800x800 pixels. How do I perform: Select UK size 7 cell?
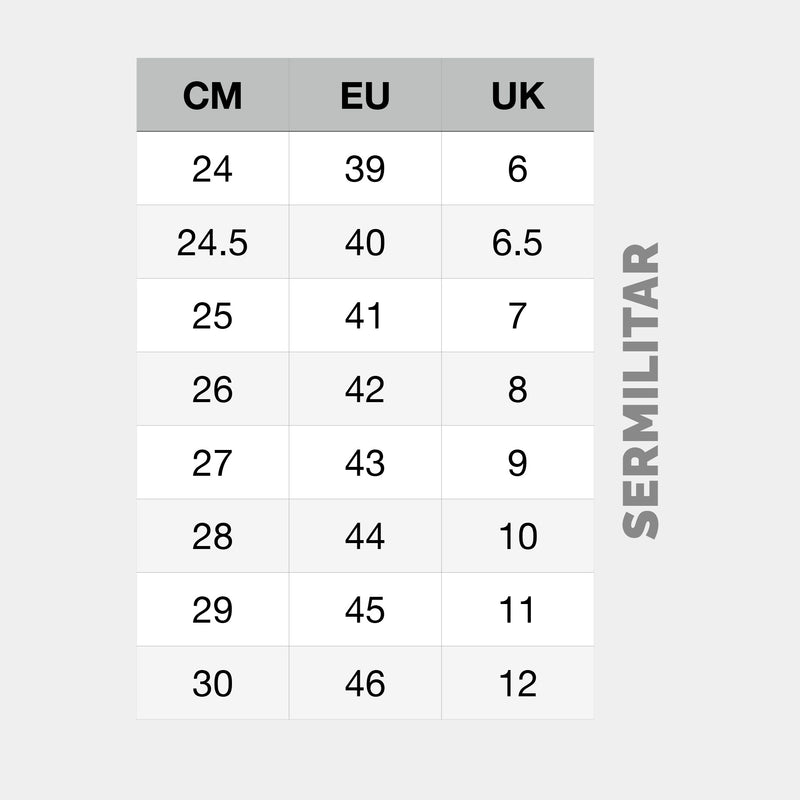517,316
